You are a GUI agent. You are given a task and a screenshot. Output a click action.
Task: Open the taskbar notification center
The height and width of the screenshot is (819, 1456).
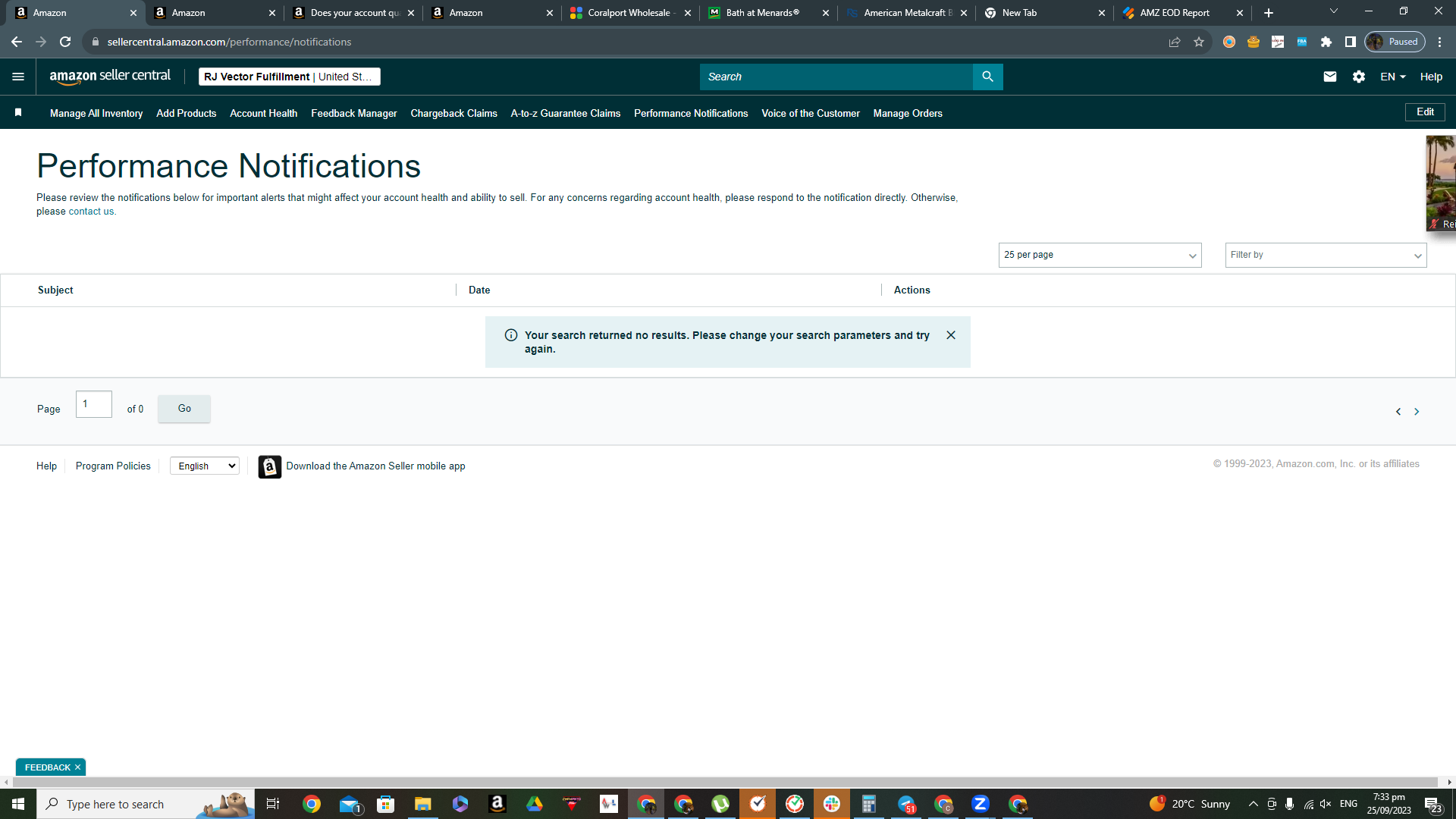[x=1432, y=804]
